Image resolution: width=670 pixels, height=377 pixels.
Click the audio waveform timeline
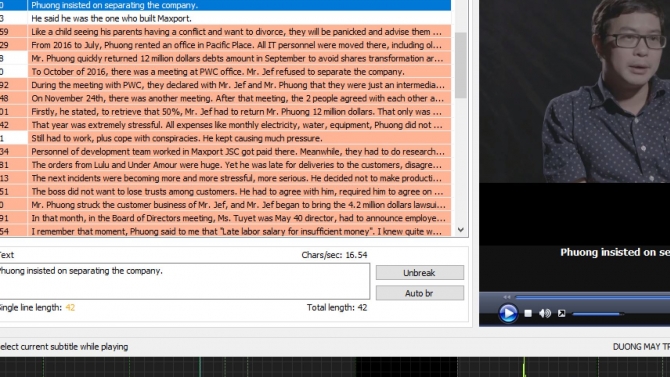click(x=335, y=367)
